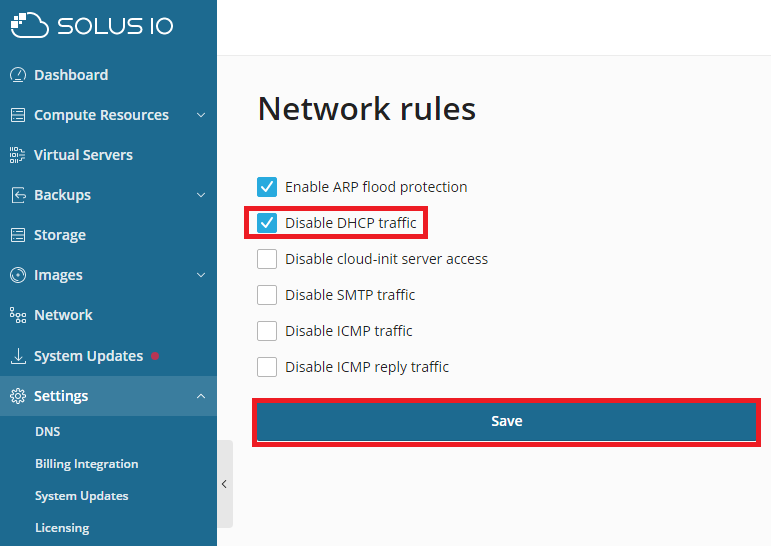The image size is (771, 546).
Task: Click the System Updates download icon
Action: tap(18, 356)
